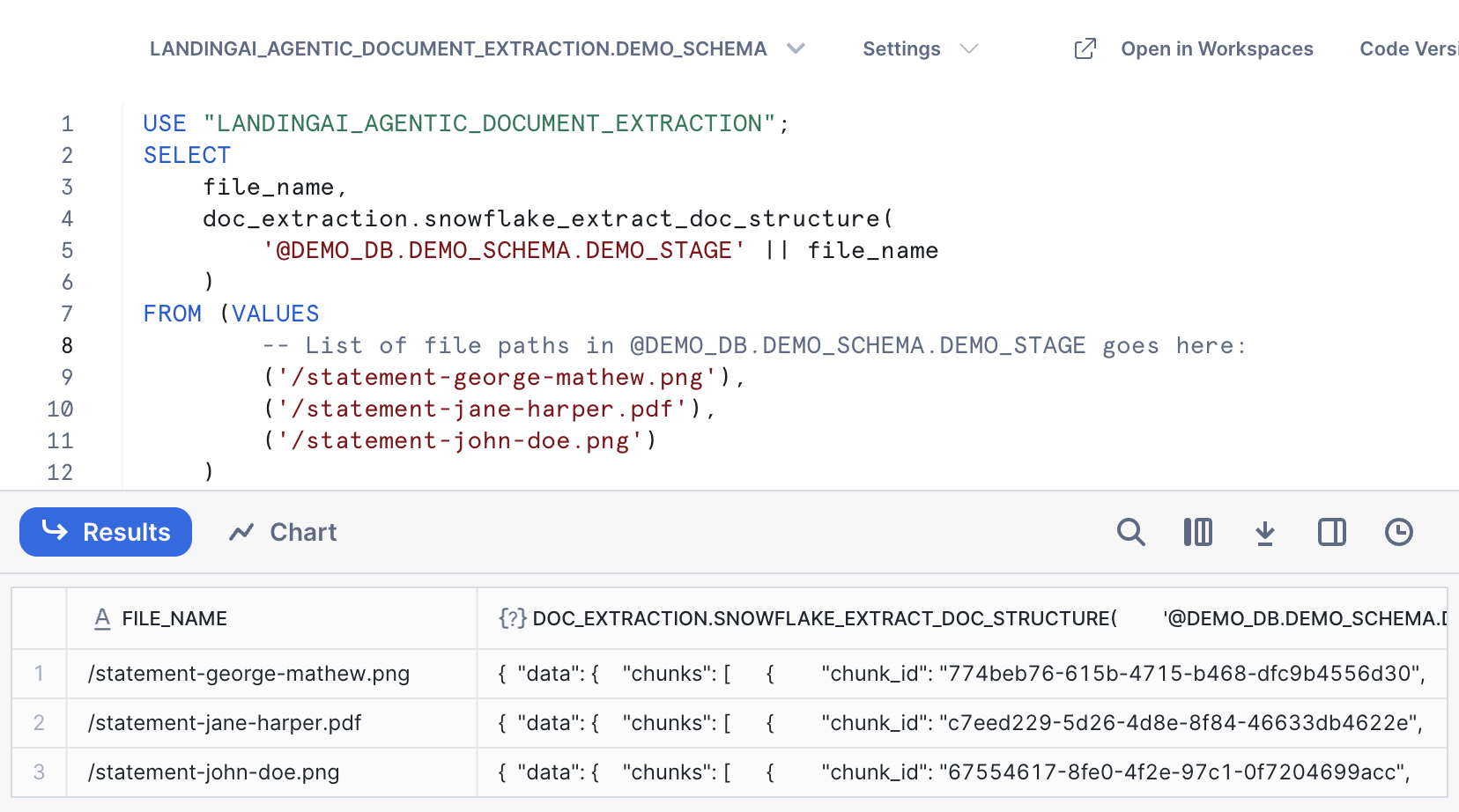
Task: Click the variant type icon in DOC_EXTRACTION header
Action: (x=512, y=618)
